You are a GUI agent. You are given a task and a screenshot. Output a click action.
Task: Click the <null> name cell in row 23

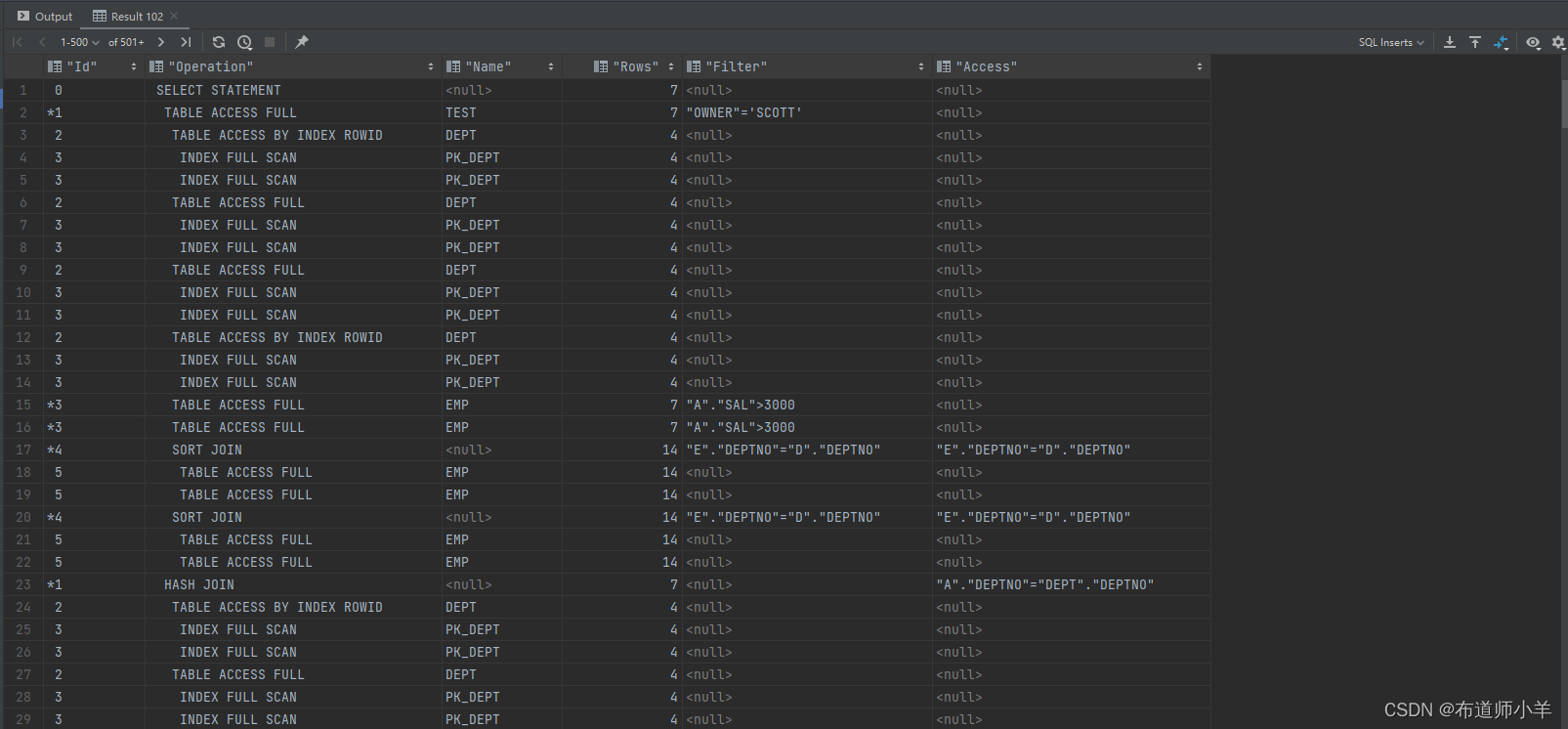(x=502, y=584)
